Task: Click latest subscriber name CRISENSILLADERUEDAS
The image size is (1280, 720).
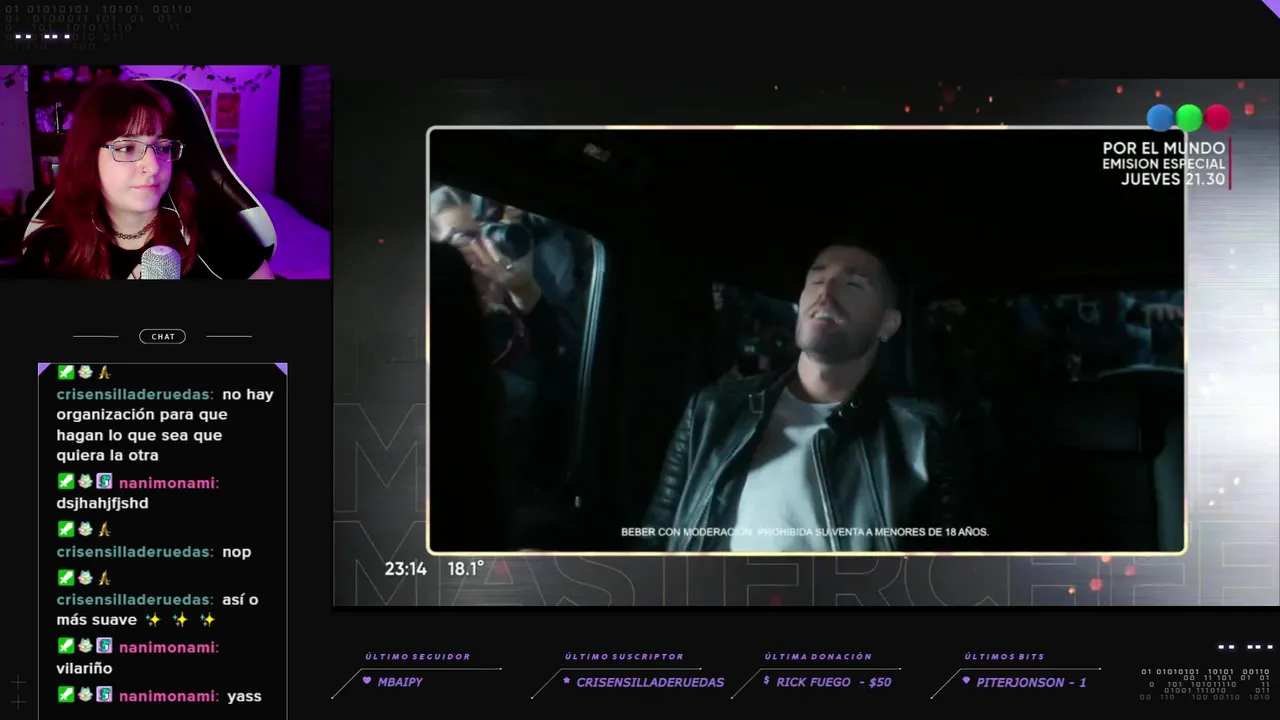Action: pyautogui.click(x=650, y=682)
